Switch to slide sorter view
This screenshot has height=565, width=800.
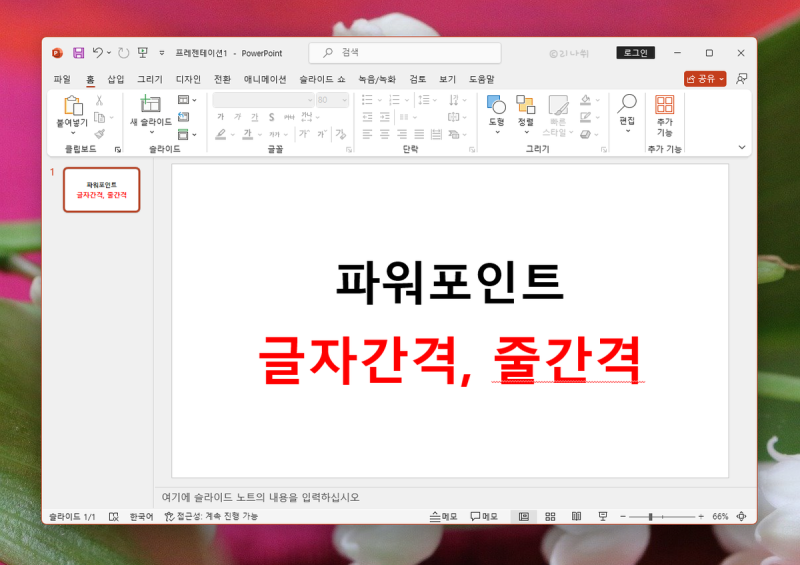(550, 516)
